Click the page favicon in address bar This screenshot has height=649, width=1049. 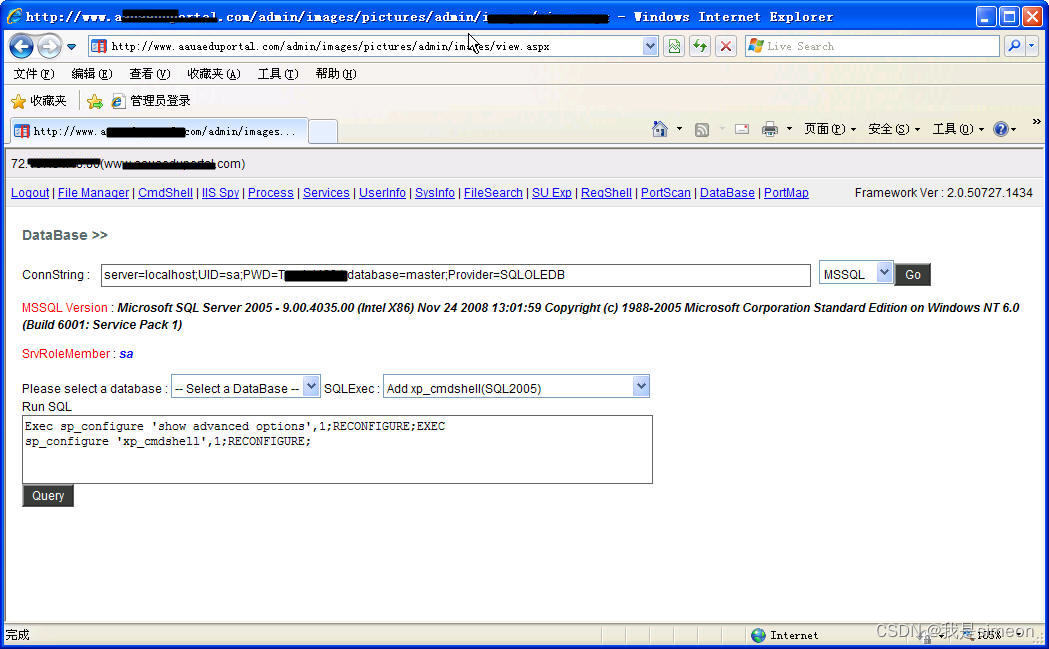tap(98, 46)
